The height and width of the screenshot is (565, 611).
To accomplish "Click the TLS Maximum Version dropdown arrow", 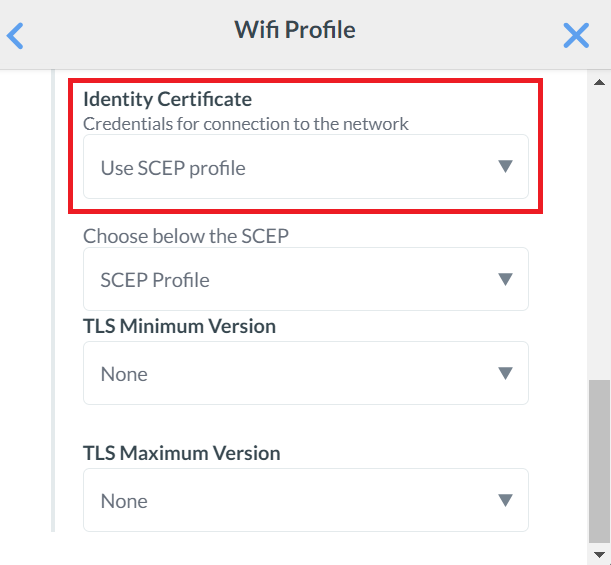I will (x=505, y=500).
